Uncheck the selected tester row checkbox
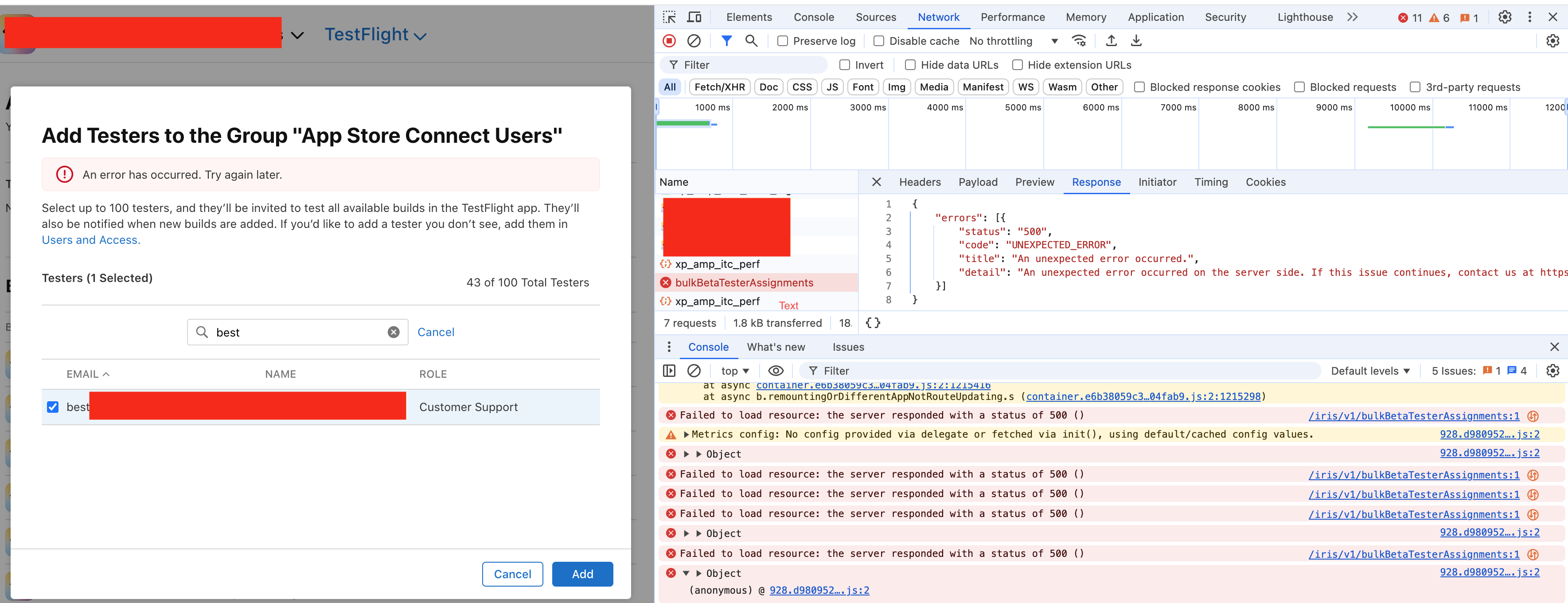This screenshot has width=1568, height=603. coord(53,407)
